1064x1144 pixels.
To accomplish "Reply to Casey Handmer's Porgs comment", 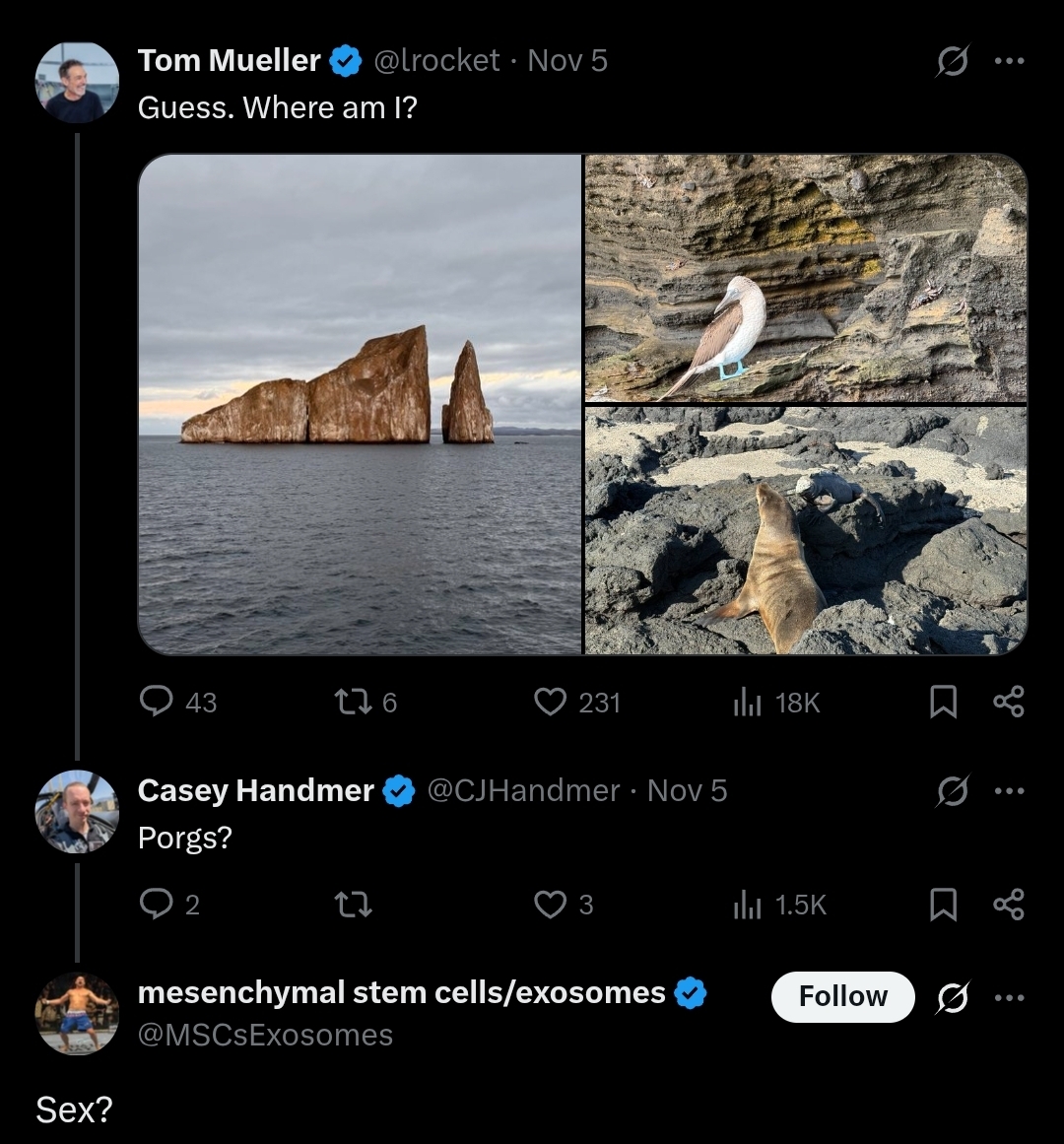I will point(157,904).
